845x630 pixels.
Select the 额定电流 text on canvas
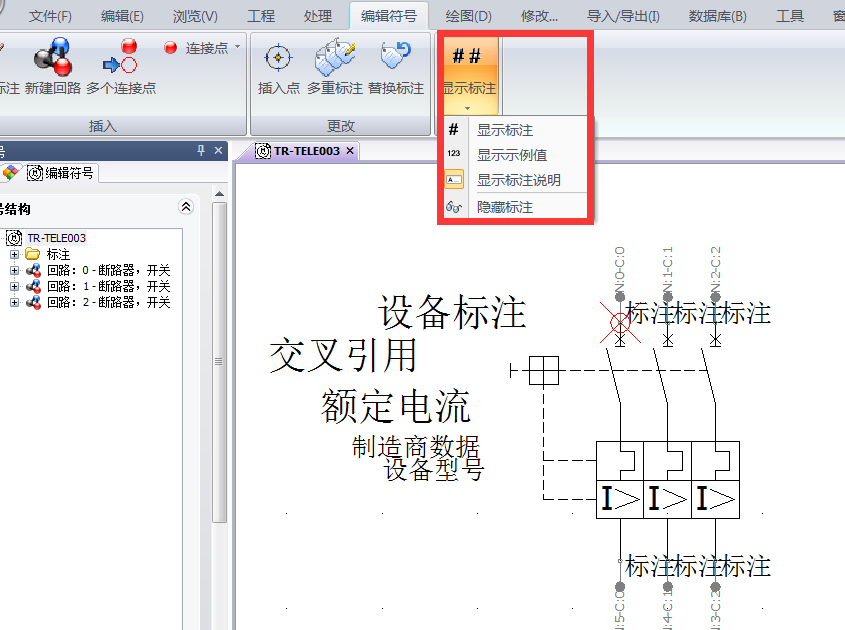click(396, 406)
